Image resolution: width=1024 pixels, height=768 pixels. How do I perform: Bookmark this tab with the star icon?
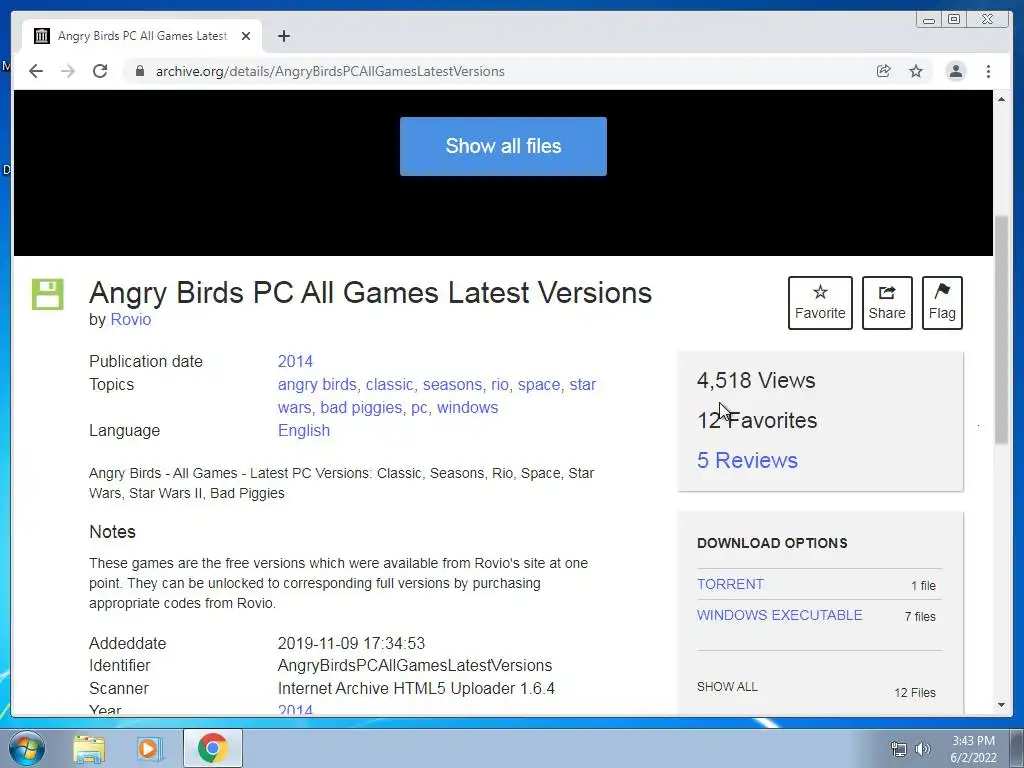tap(916, 71)
